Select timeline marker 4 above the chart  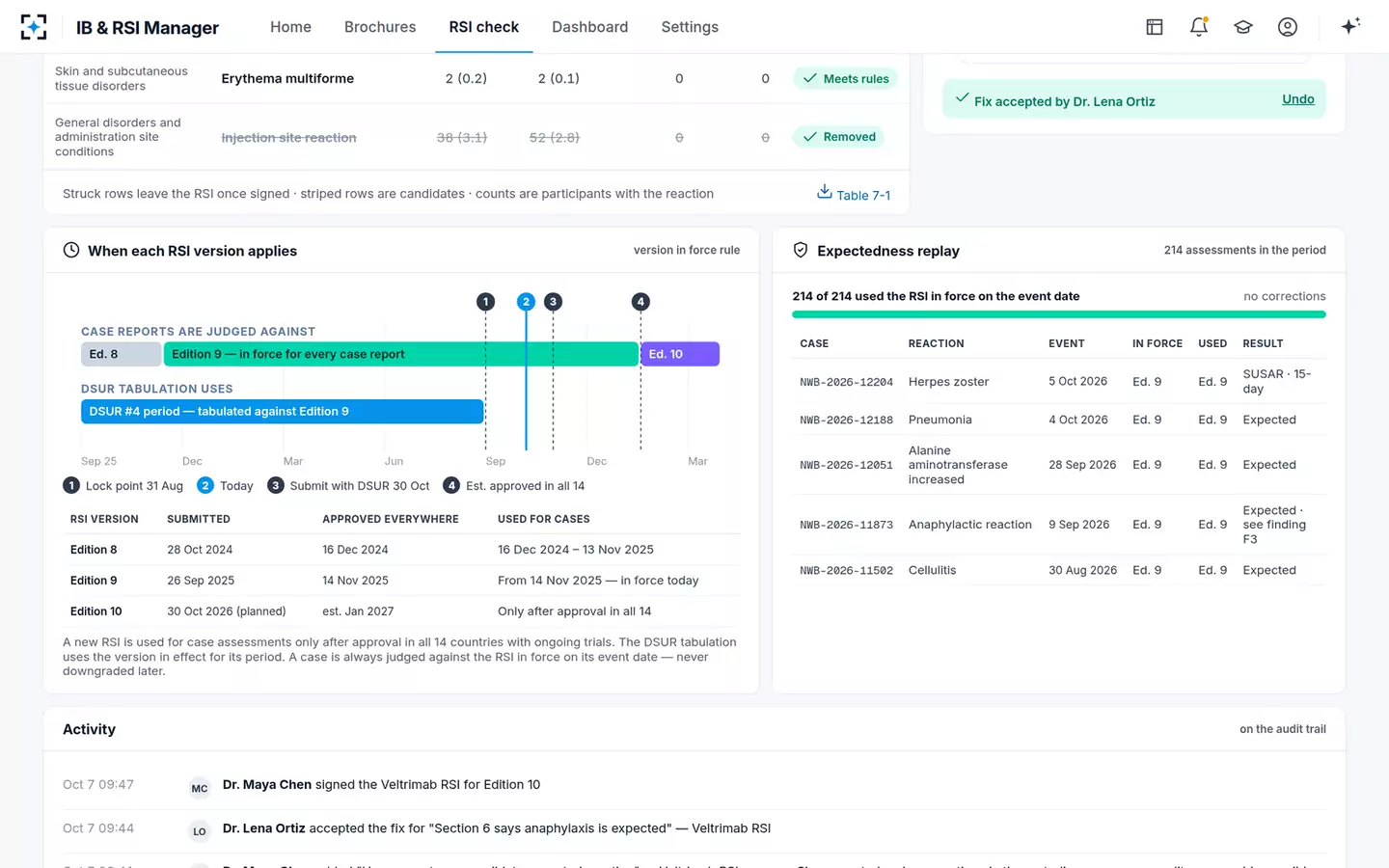(x=640, y=302)
